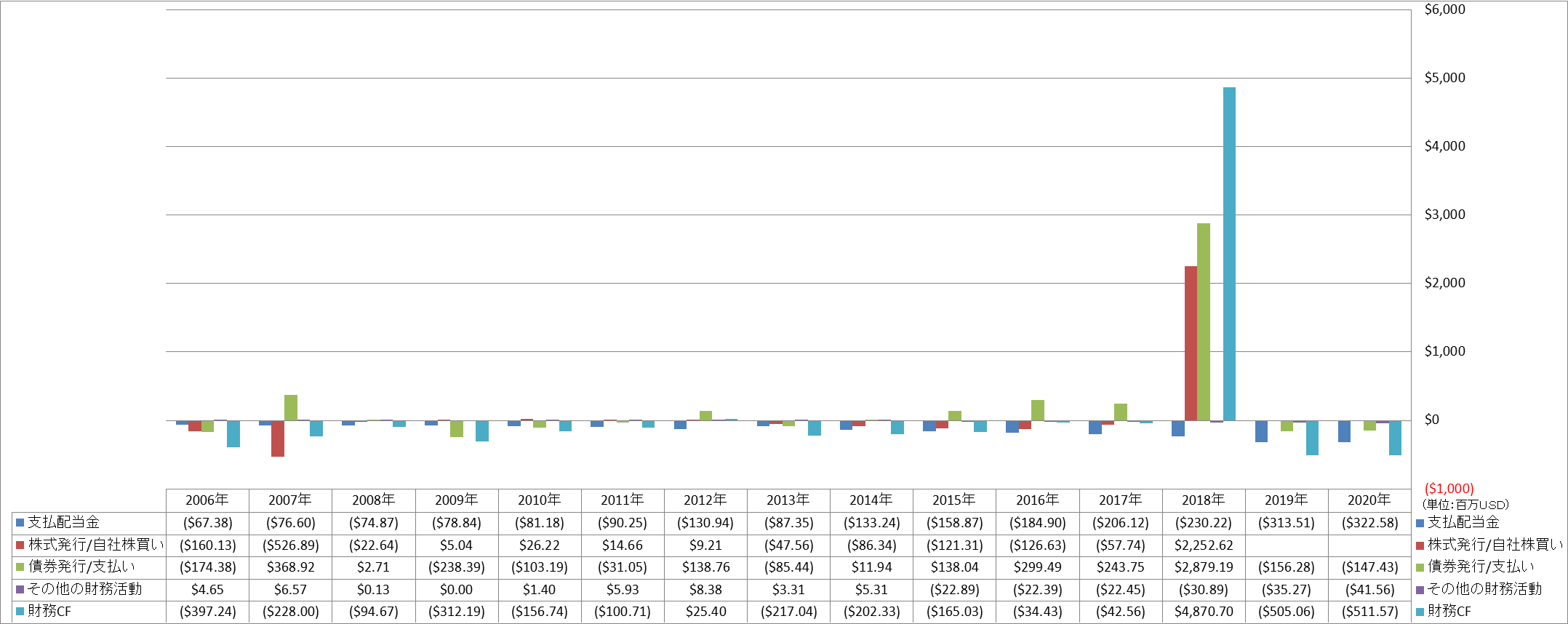Click the ($397.24) 財務CF cell
1568x624 pixels.
207,612
